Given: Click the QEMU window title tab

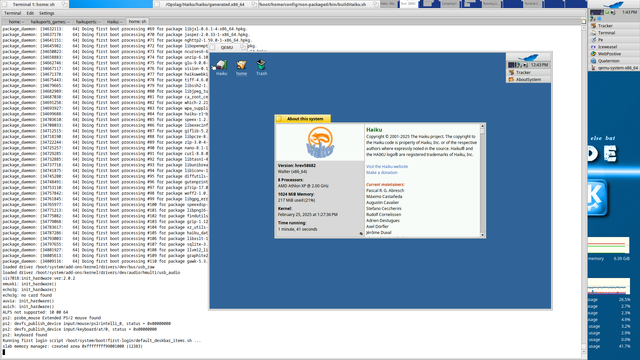Looking at the screenshot, I should [227, 47].
